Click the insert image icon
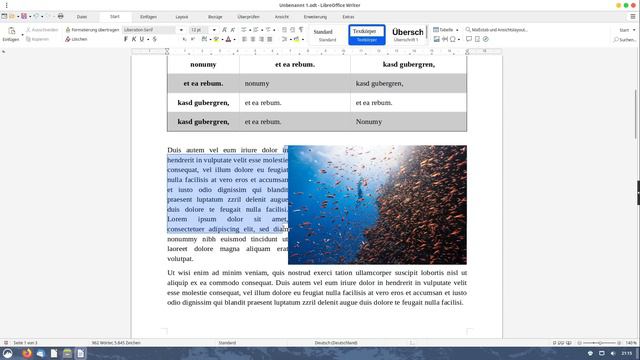 436,39
